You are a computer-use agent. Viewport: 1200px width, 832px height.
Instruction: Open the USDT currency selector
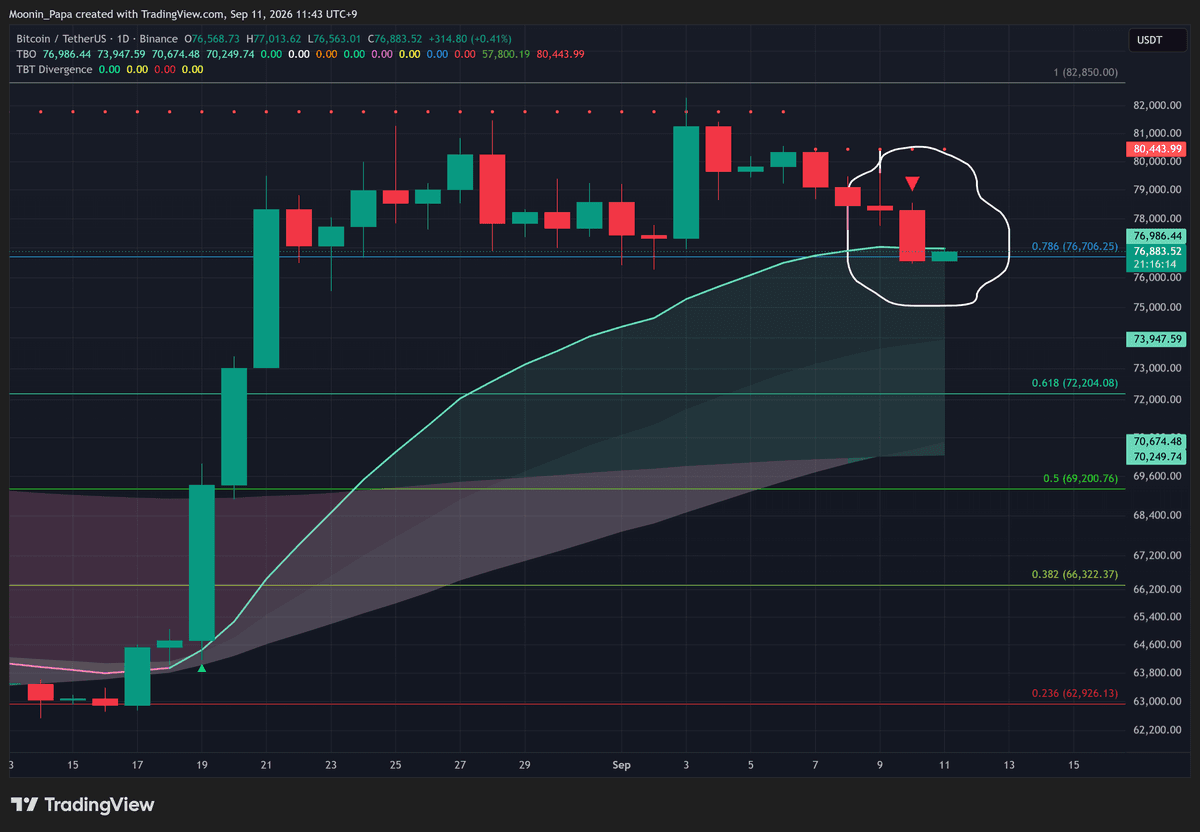point(1148,40)
